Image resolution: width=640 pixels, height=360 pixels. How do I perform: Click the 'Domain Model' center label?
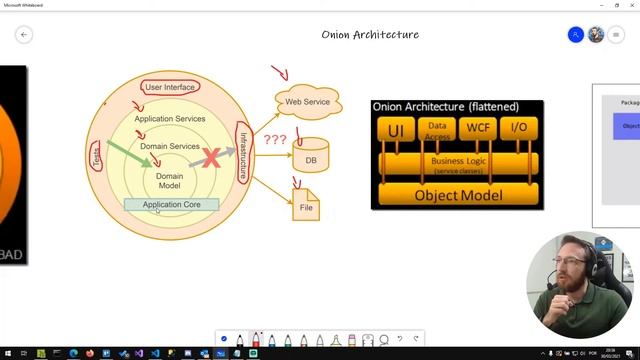[x=169, y=181]
